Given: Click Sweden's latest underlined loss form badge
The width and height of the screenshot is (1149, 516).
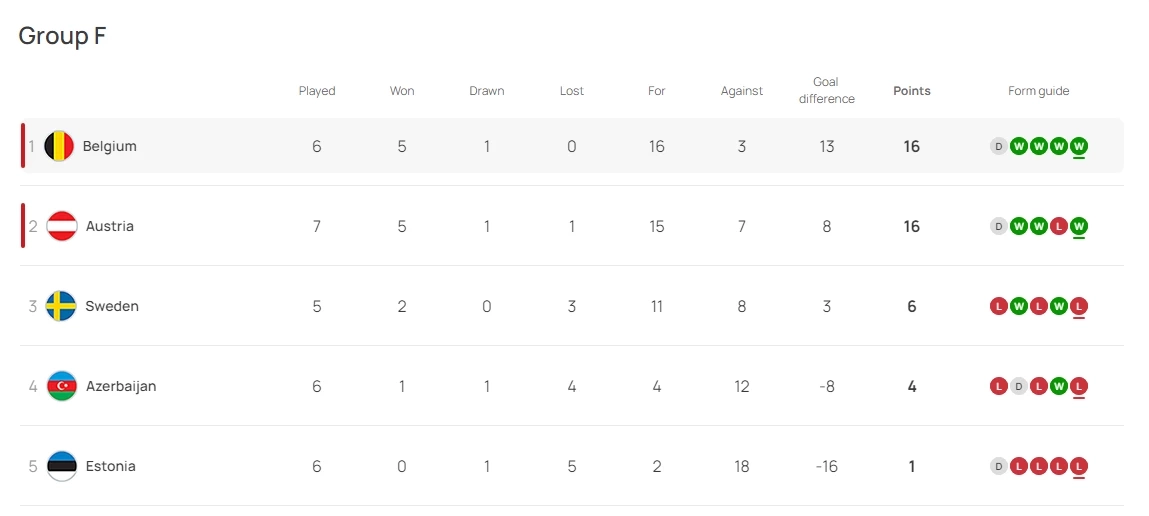Looking at the screenshot, I should pyautogui.click(x=1078, y=306).
